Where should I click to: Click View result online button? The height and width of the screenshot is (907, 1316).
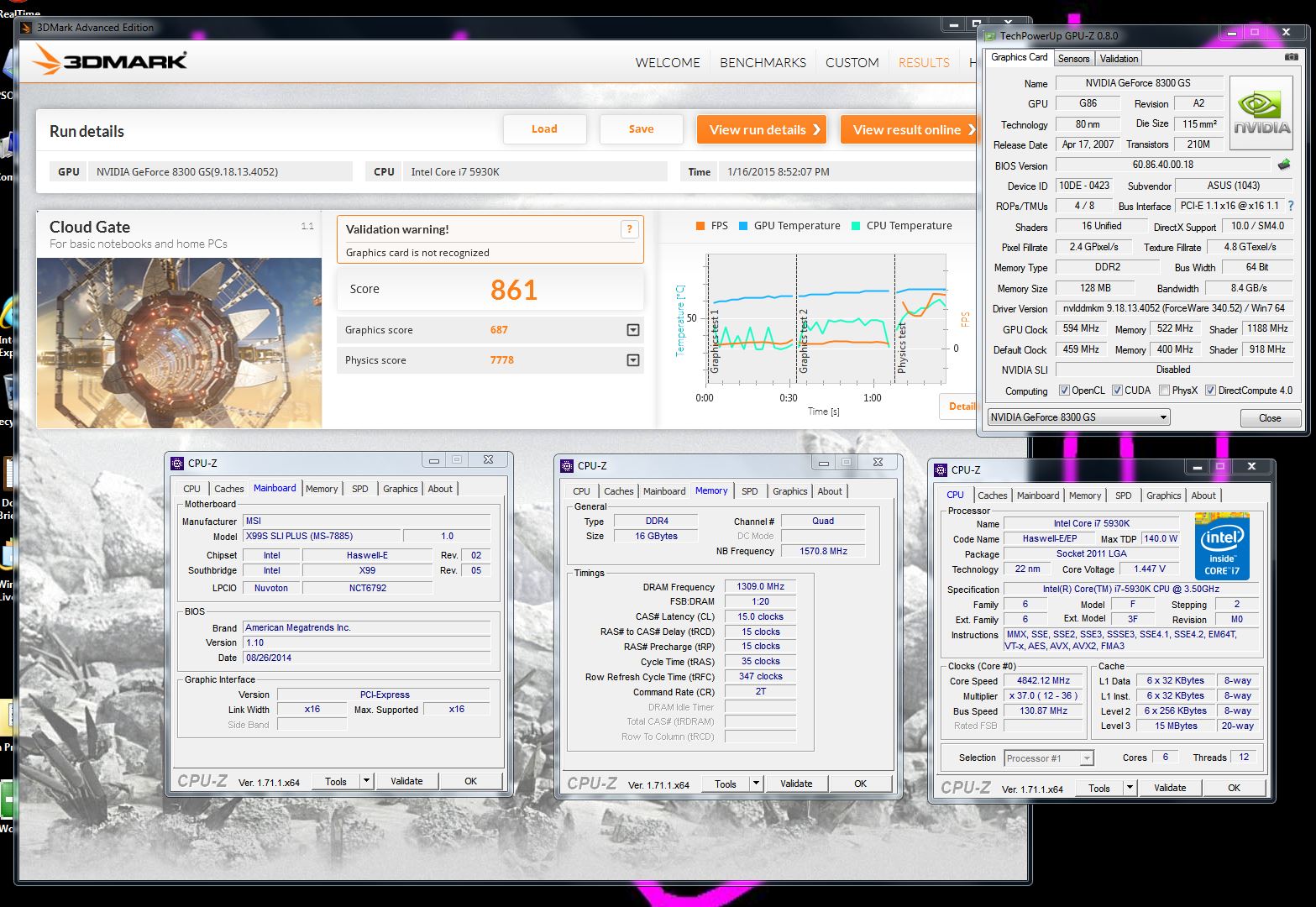pos(910,129)
